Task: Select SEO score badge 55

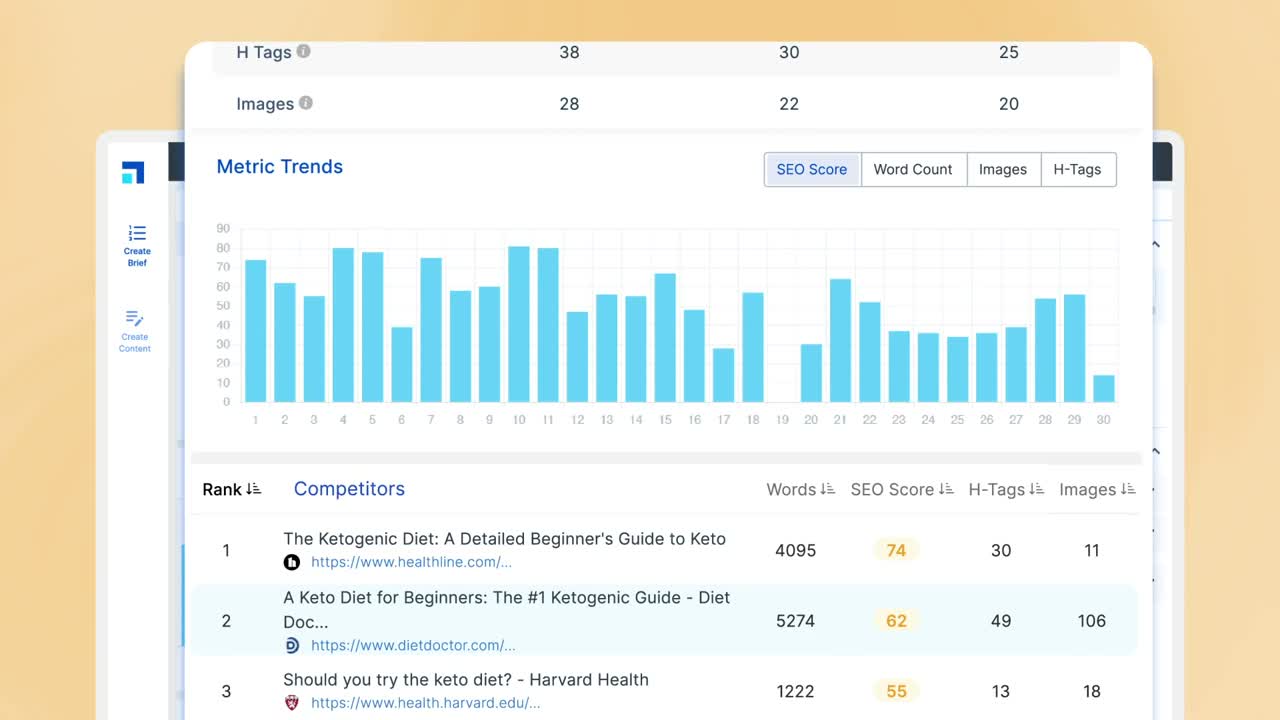Action: pyautogui.click(x=896, y=691)
